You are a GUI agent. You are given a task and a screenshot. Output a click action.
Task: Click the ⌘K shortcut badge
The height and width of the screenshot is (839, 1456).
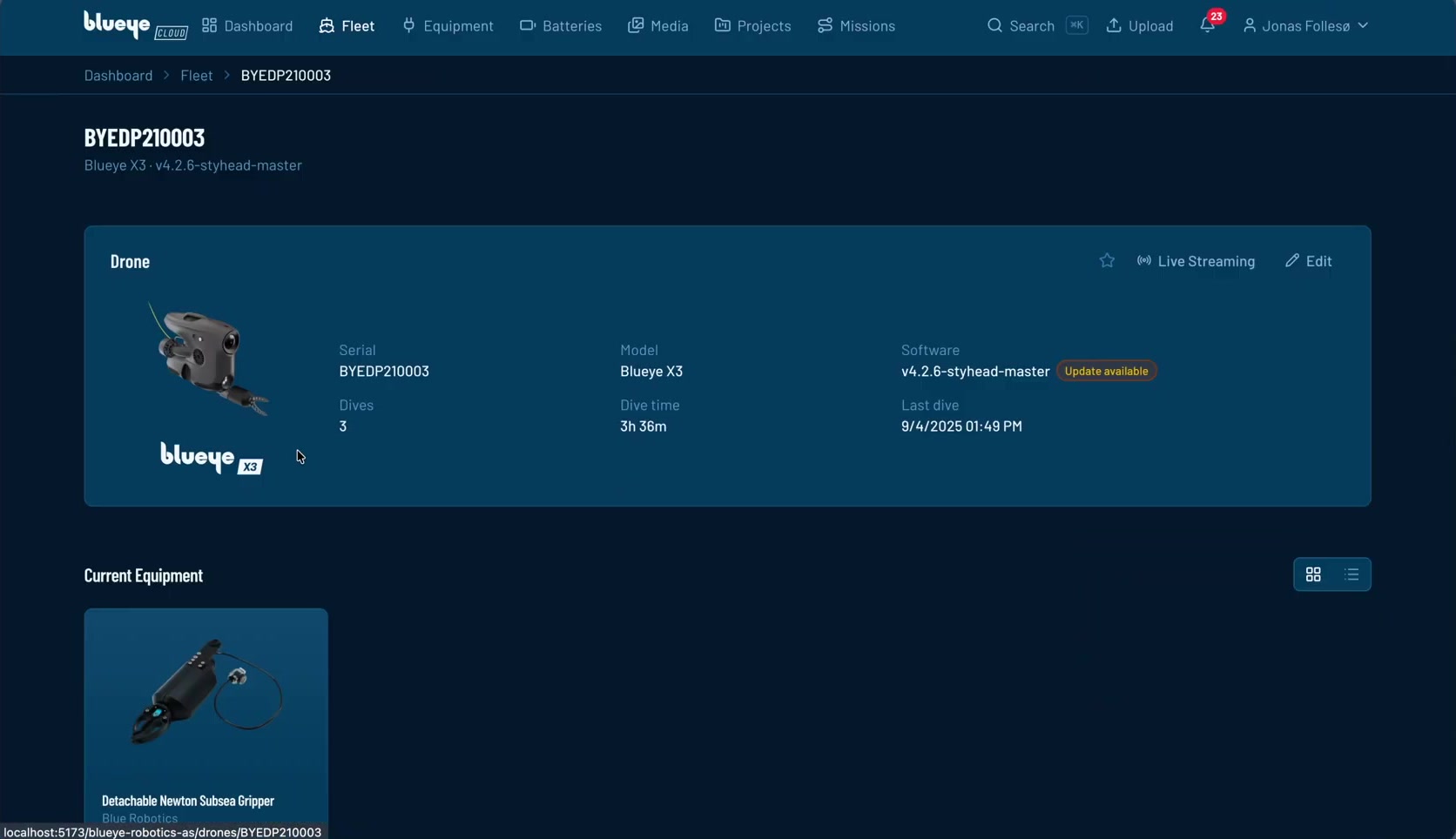click(1077, 25)
